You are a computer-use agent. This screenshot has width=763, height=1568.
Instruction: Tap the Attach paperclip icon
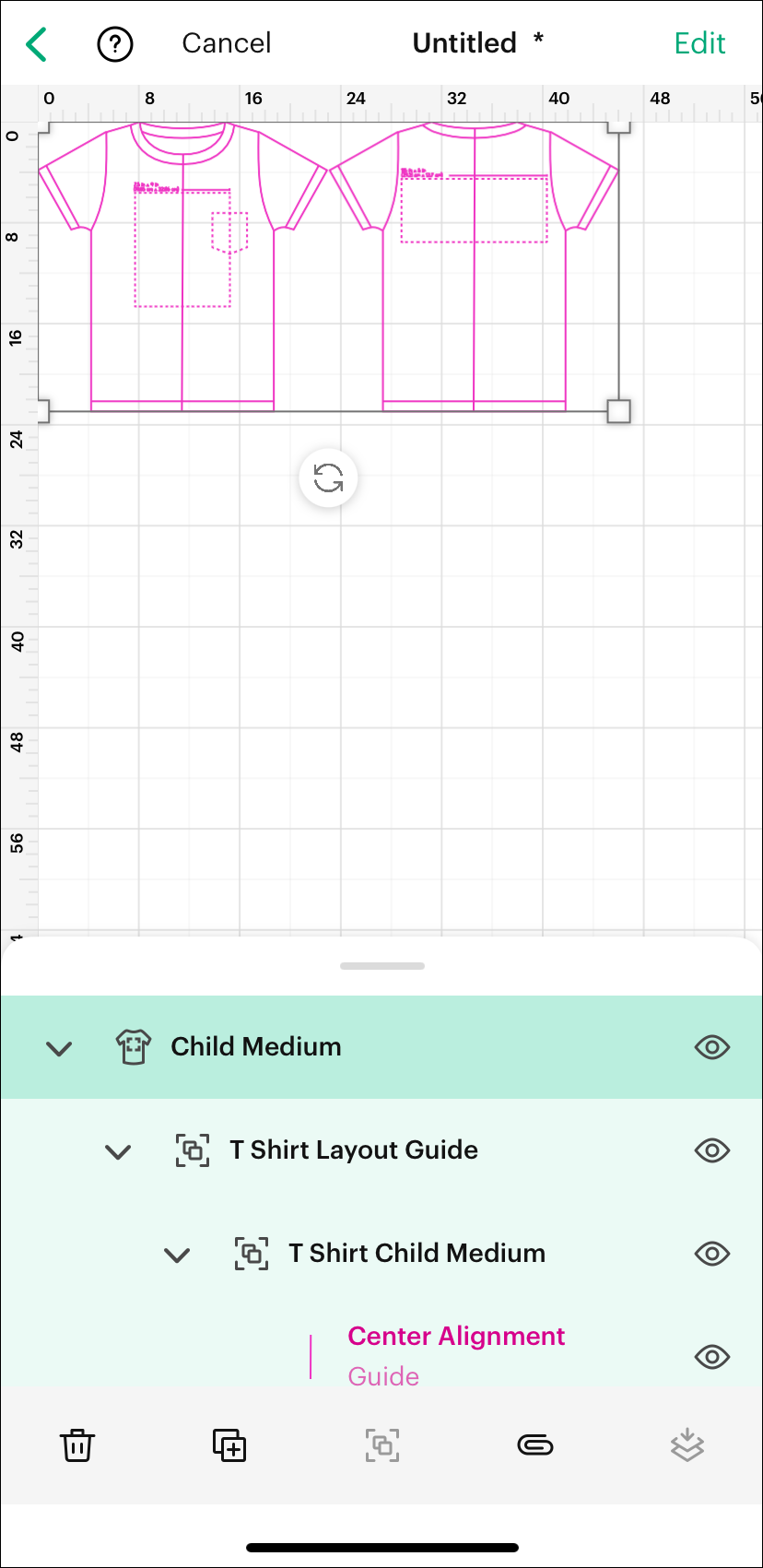tap(534, 1445)
